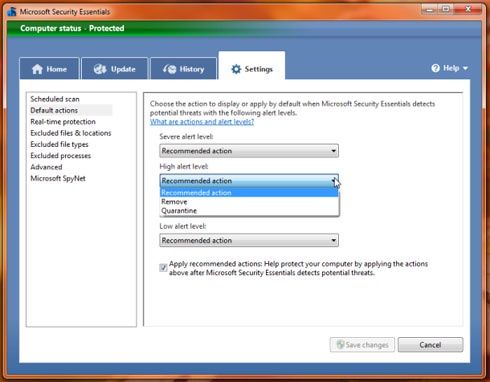Select Excluded files & locations setting

pos(71,133)
